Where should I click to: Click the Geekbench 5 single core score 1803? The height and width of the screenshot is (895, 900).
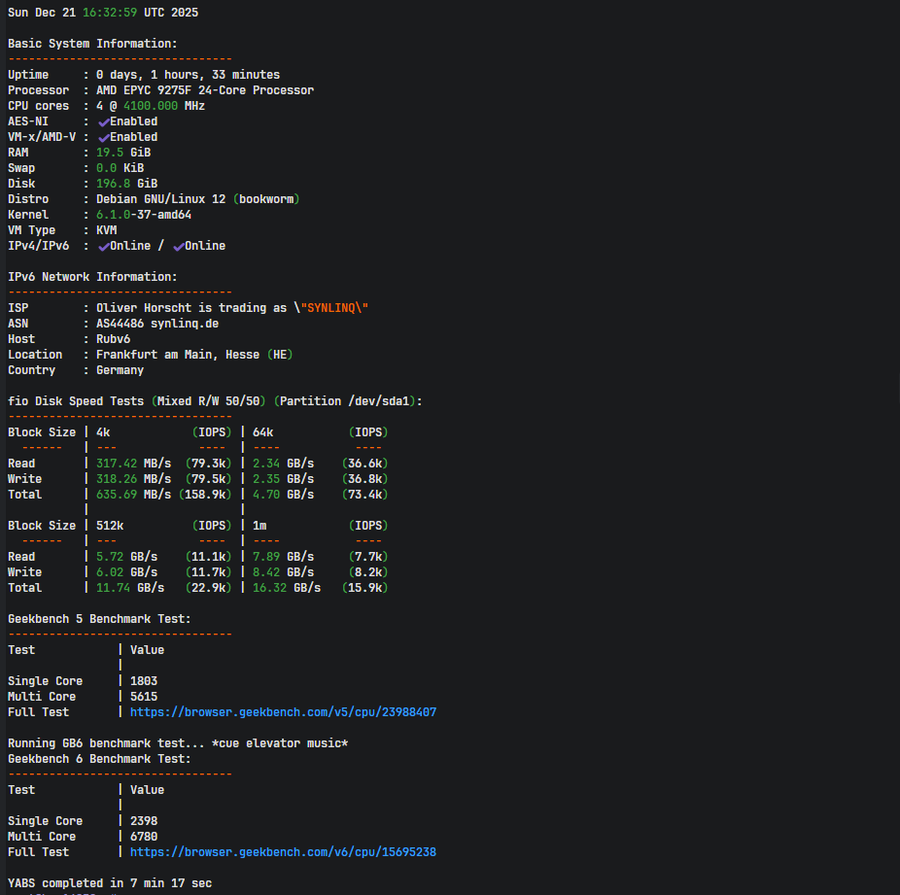click(x=144, y=681)
